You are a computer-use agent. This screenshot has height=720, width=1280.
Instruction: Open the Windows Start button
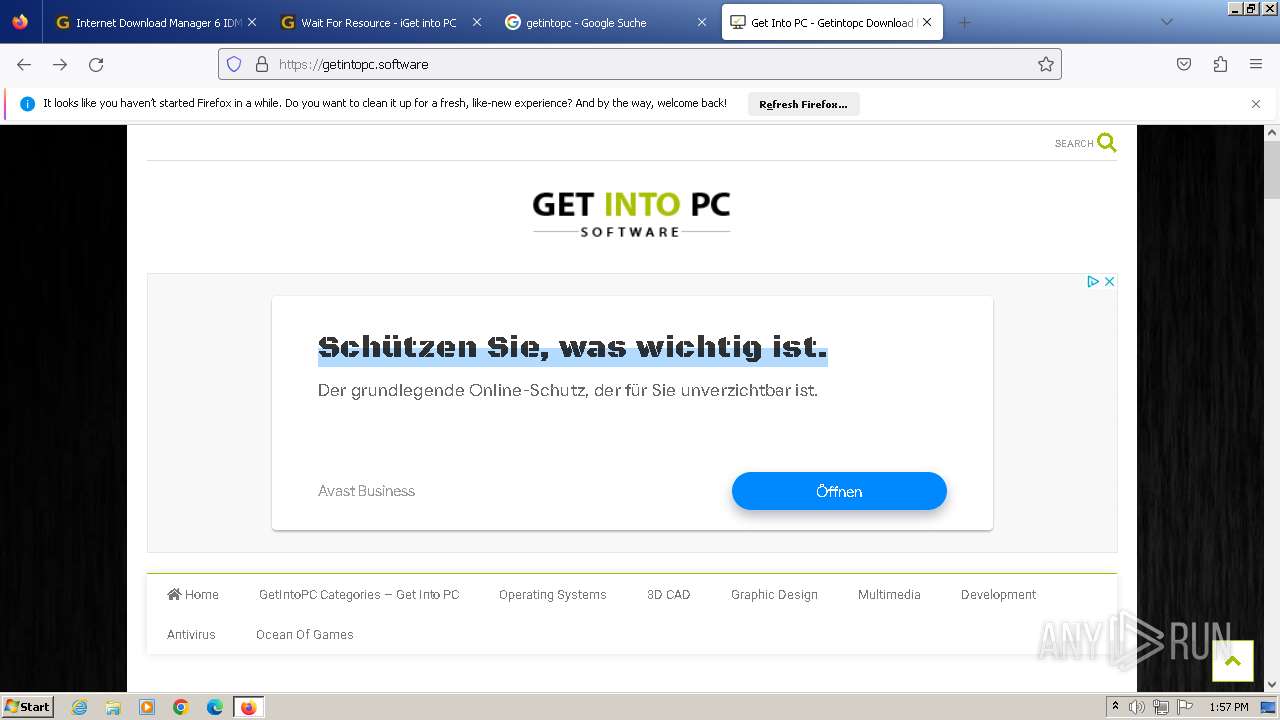(27, 706)
